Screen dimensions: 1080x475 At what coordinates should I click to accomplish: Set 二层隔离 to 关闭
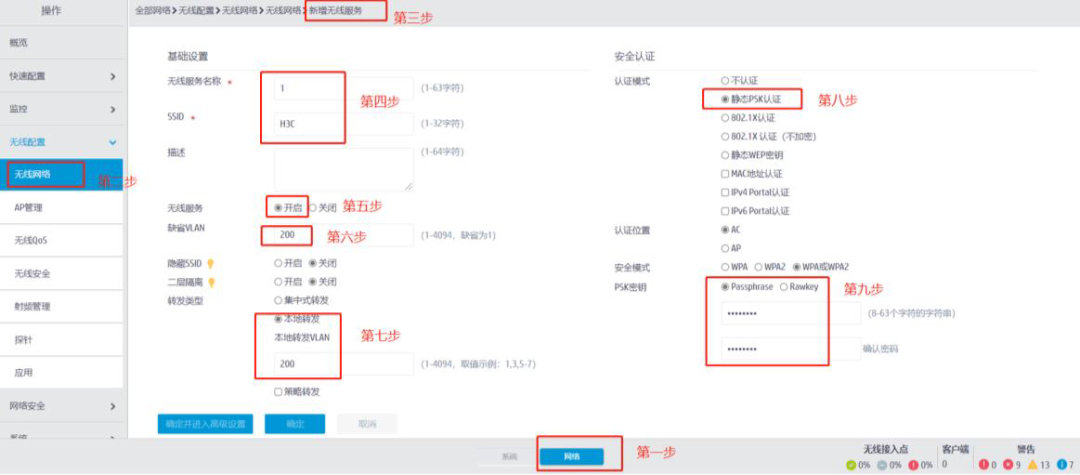312,282
